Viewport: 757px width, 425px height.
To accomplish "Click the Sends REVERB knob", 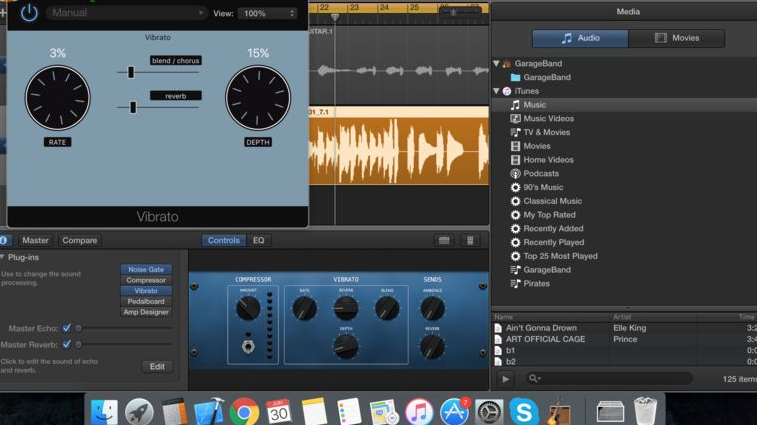I will click(x=433, y=346).
